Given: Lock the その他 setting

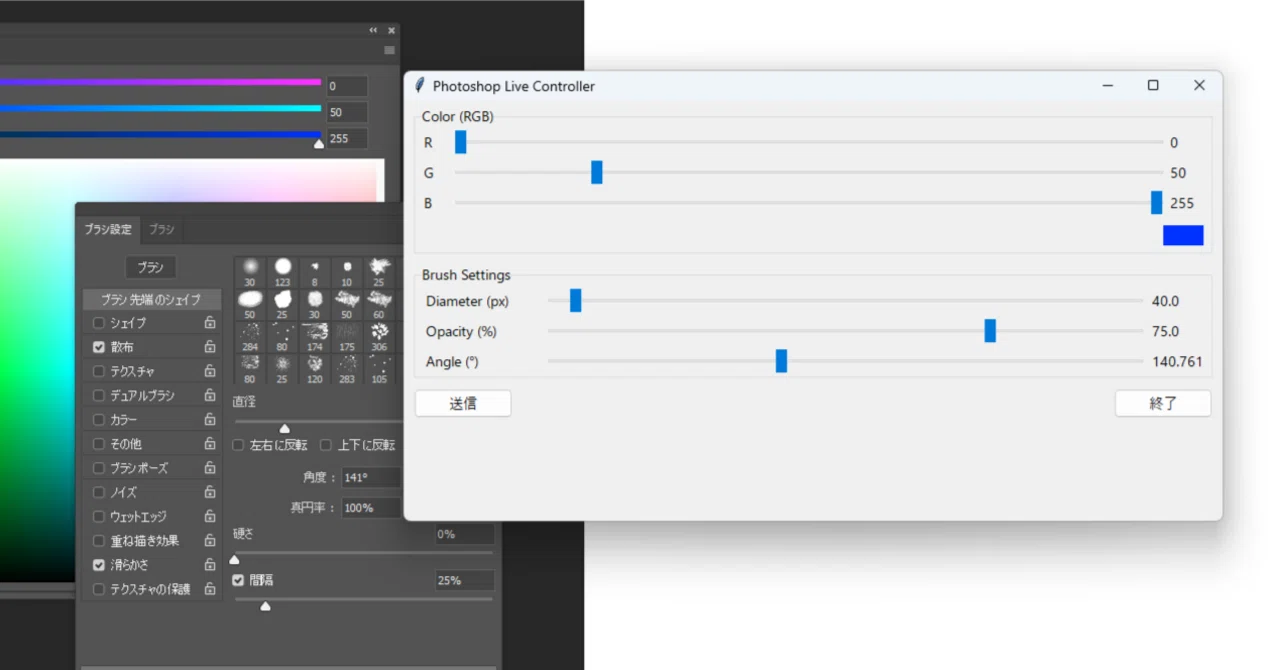Looking at the screenshot, I should click(210, 444).
